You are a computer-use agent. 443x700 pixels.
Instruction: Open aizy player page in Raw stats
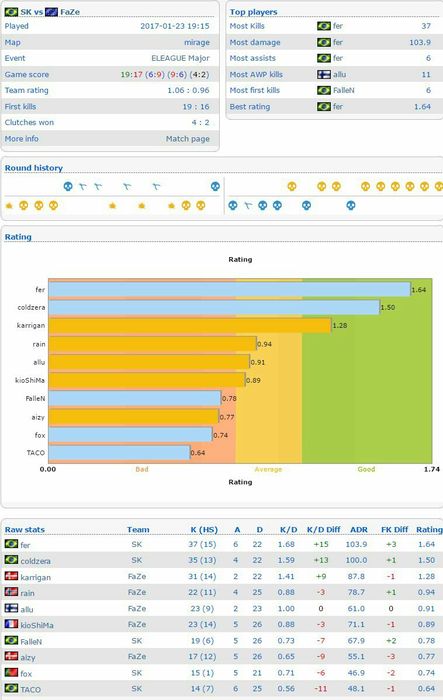click(28, 657)
